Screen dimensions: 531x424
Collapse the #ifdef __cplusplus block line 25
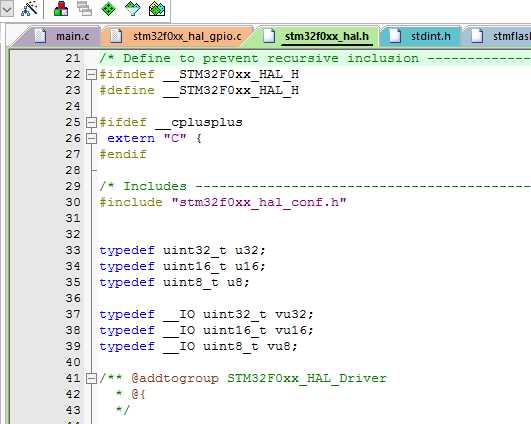(91, 123)
